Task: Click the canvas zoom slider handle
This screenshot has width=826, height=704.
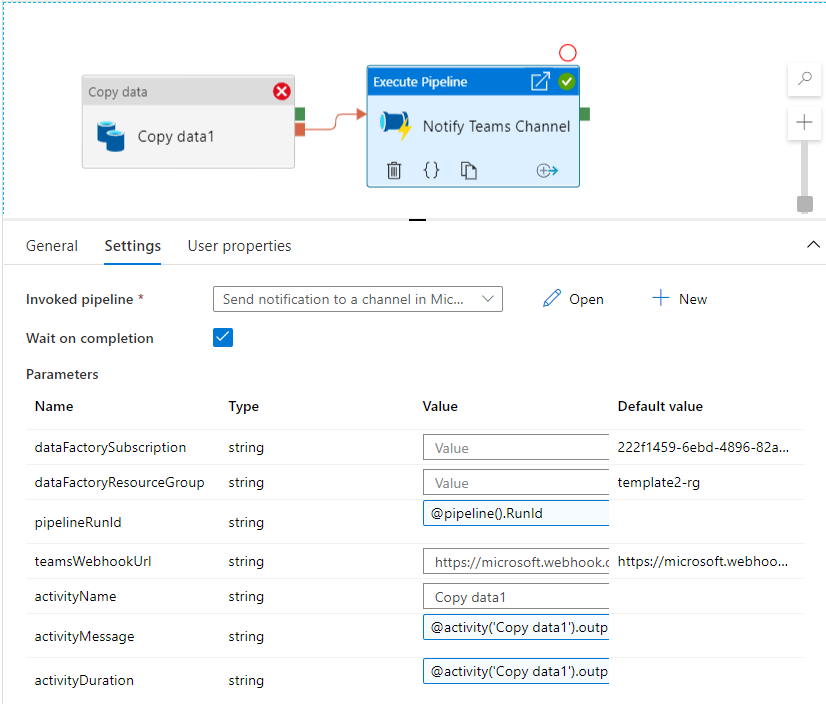Action: pos(804,204)
